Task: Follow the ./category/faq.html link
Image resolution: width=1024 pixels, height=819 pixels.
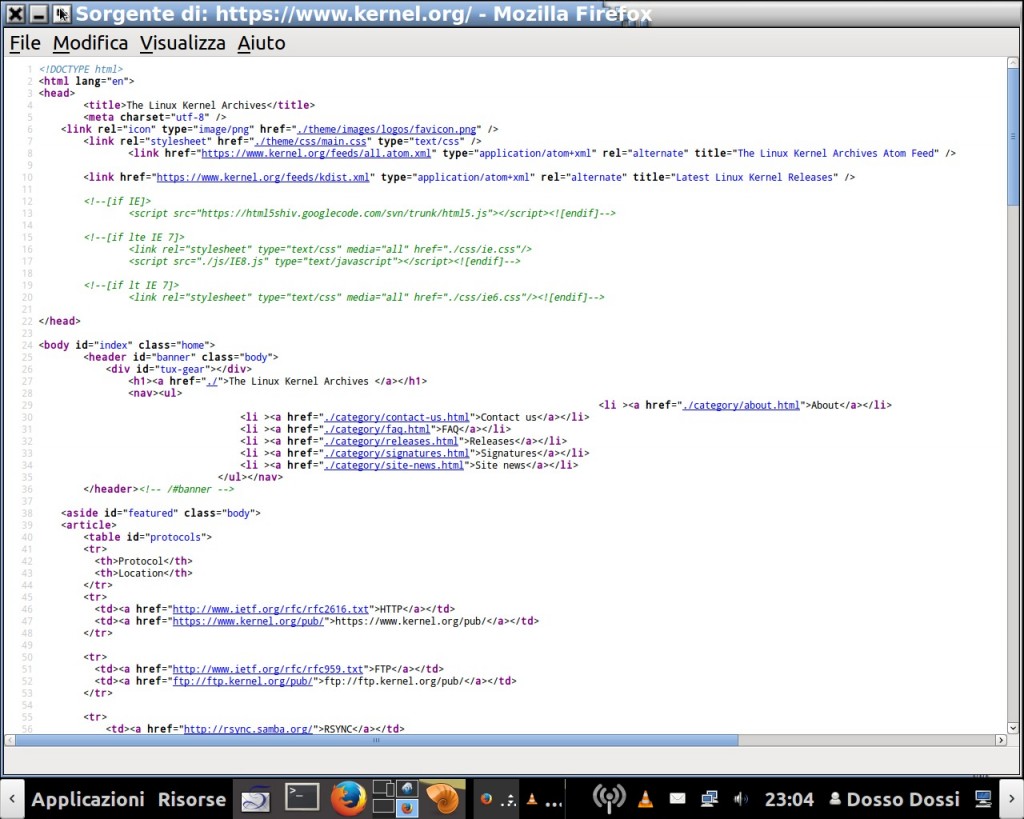Action: pos(377,430)
